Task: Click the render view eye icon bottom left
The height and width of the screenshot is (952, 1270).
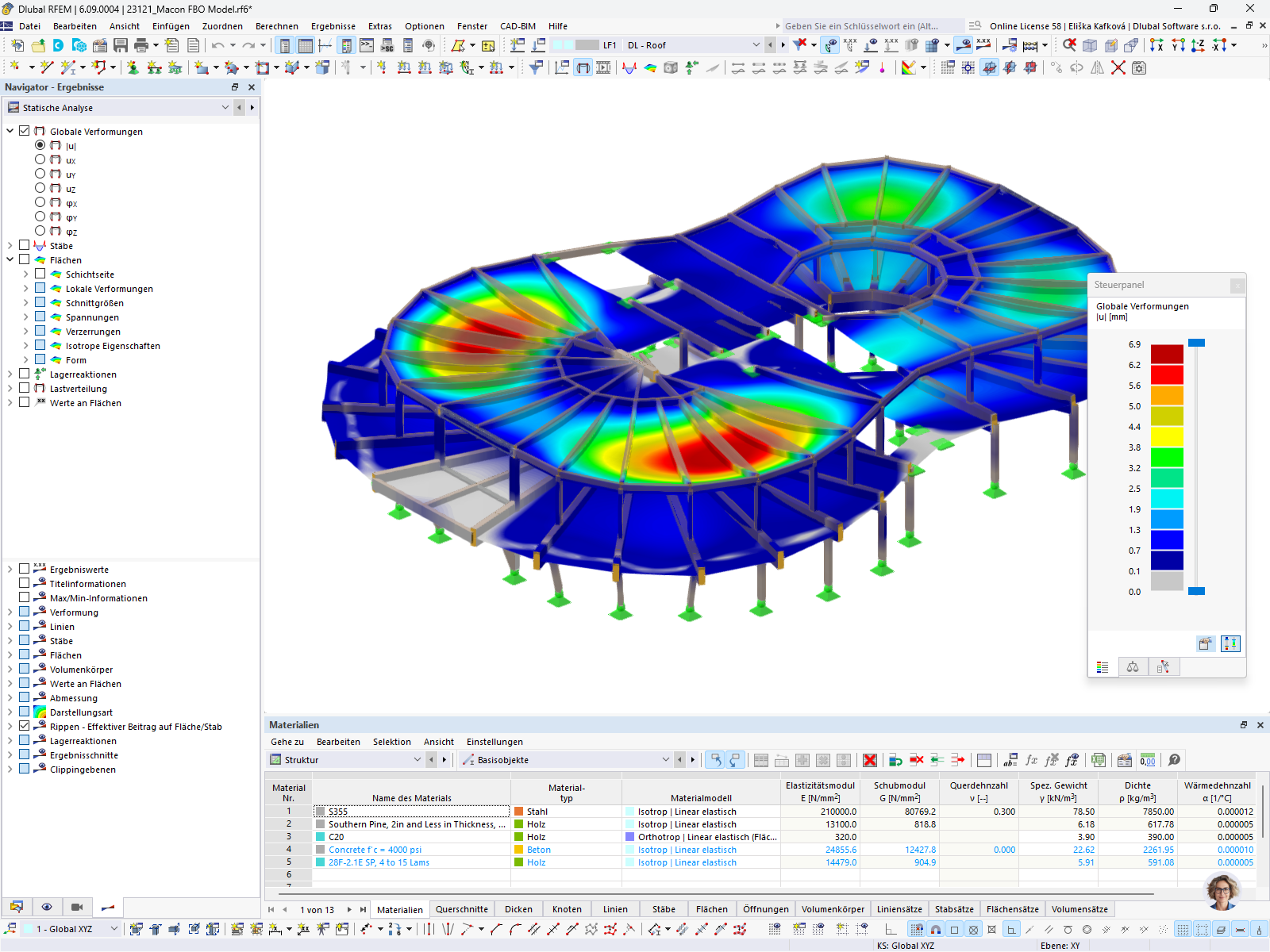Action: pos(47,907)
